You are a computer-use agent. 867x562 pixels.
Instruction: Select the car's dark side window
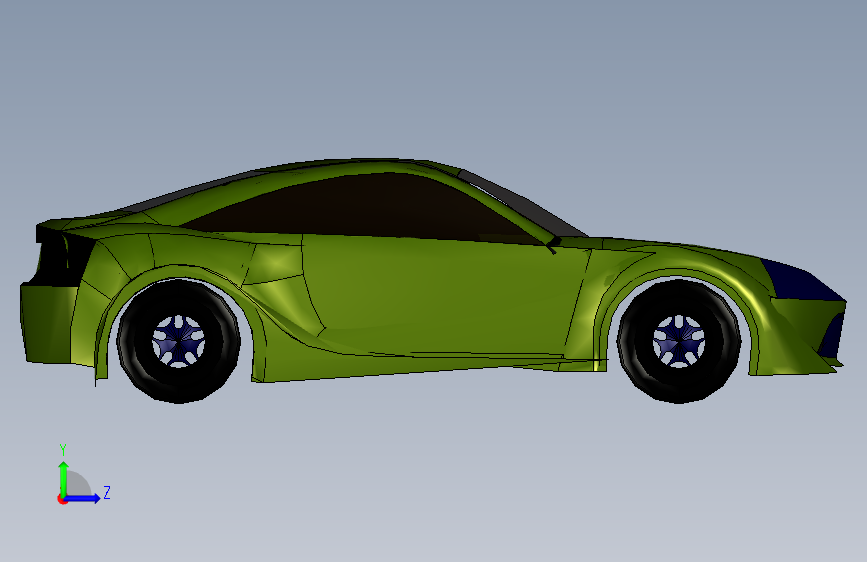[365, 207]
